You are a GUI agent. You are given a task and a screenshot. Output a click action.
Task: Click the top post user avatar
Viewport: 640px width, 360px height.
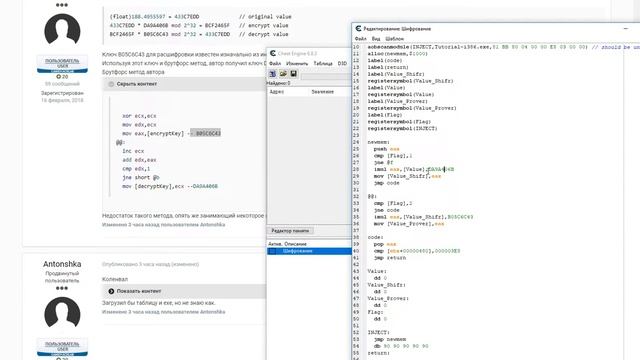click(62, 31)
